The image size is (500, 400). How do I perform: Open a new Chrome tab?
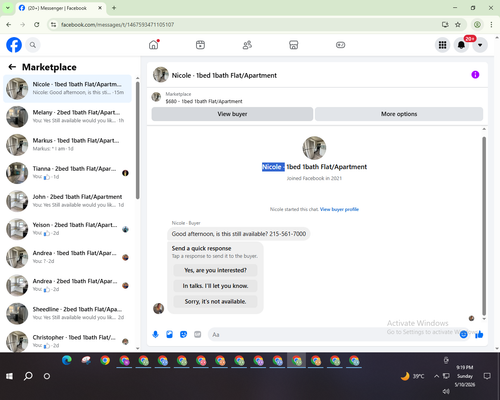pos(114,8)
